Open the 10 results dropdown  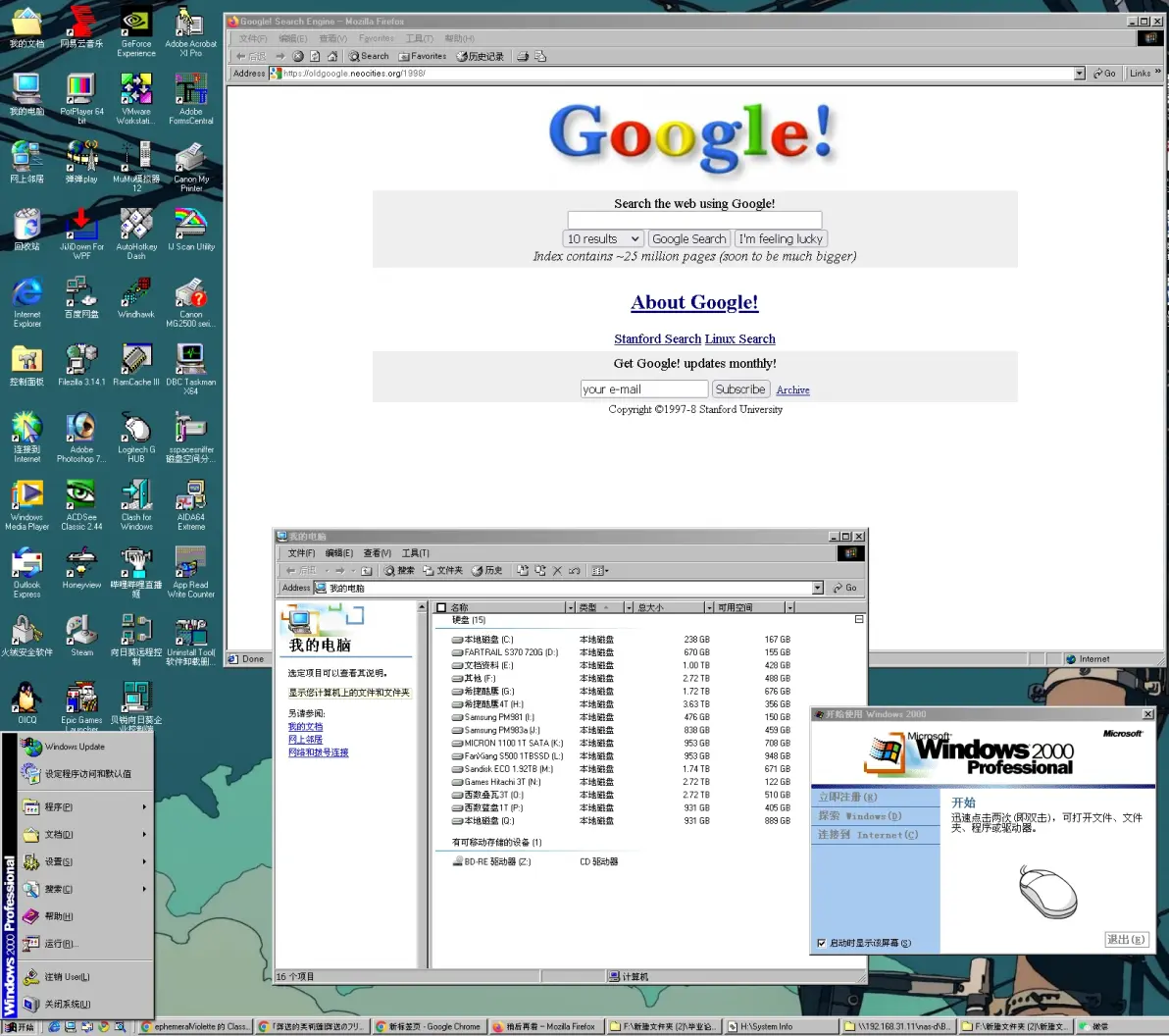(x=602, y=238)
